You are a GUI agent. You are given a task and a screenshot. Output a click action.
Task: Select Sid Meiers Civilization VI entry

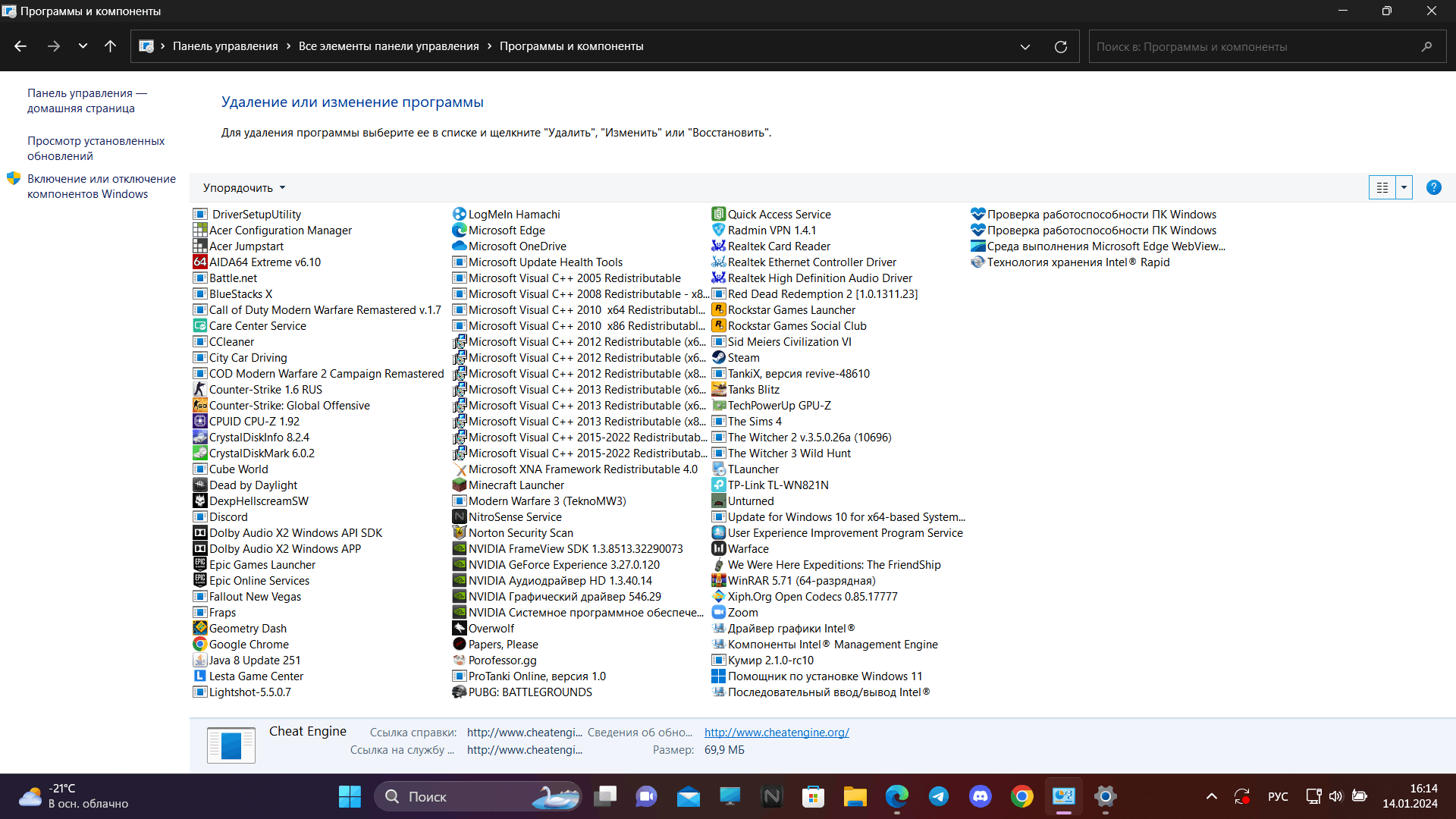pyautogui.click(x=782, y=342)
